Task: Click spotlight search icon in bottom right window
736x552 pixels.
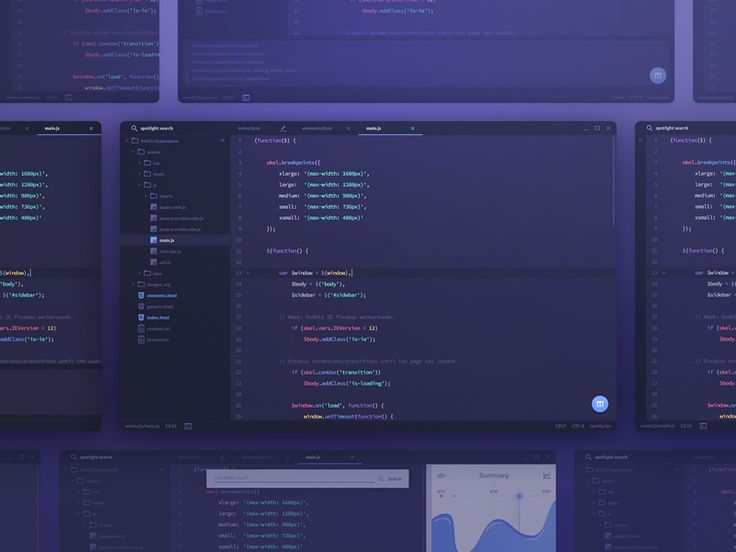Action: tap(589, 457)
